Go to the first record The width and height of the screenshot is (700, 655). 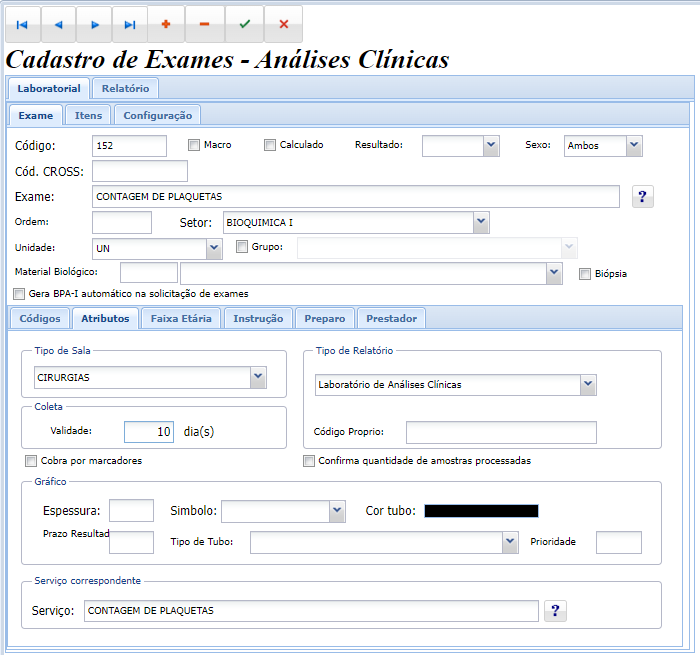(22, 25)
